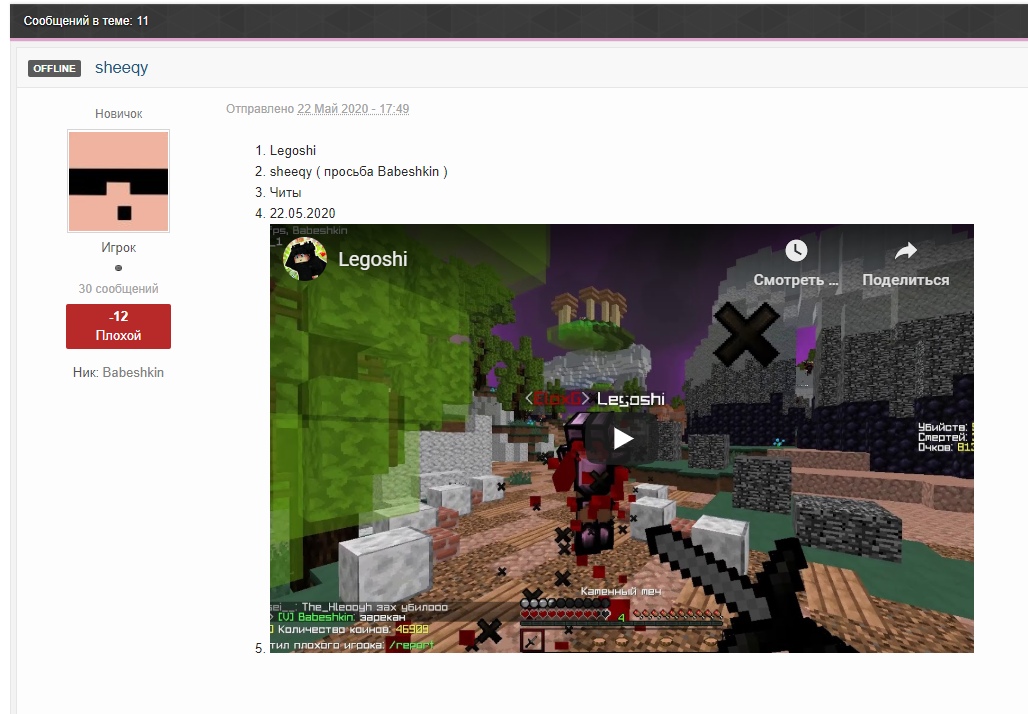Click the sheeqy avatar image
This screenshot has width=1028, height=714.
[x=119, y=181]
